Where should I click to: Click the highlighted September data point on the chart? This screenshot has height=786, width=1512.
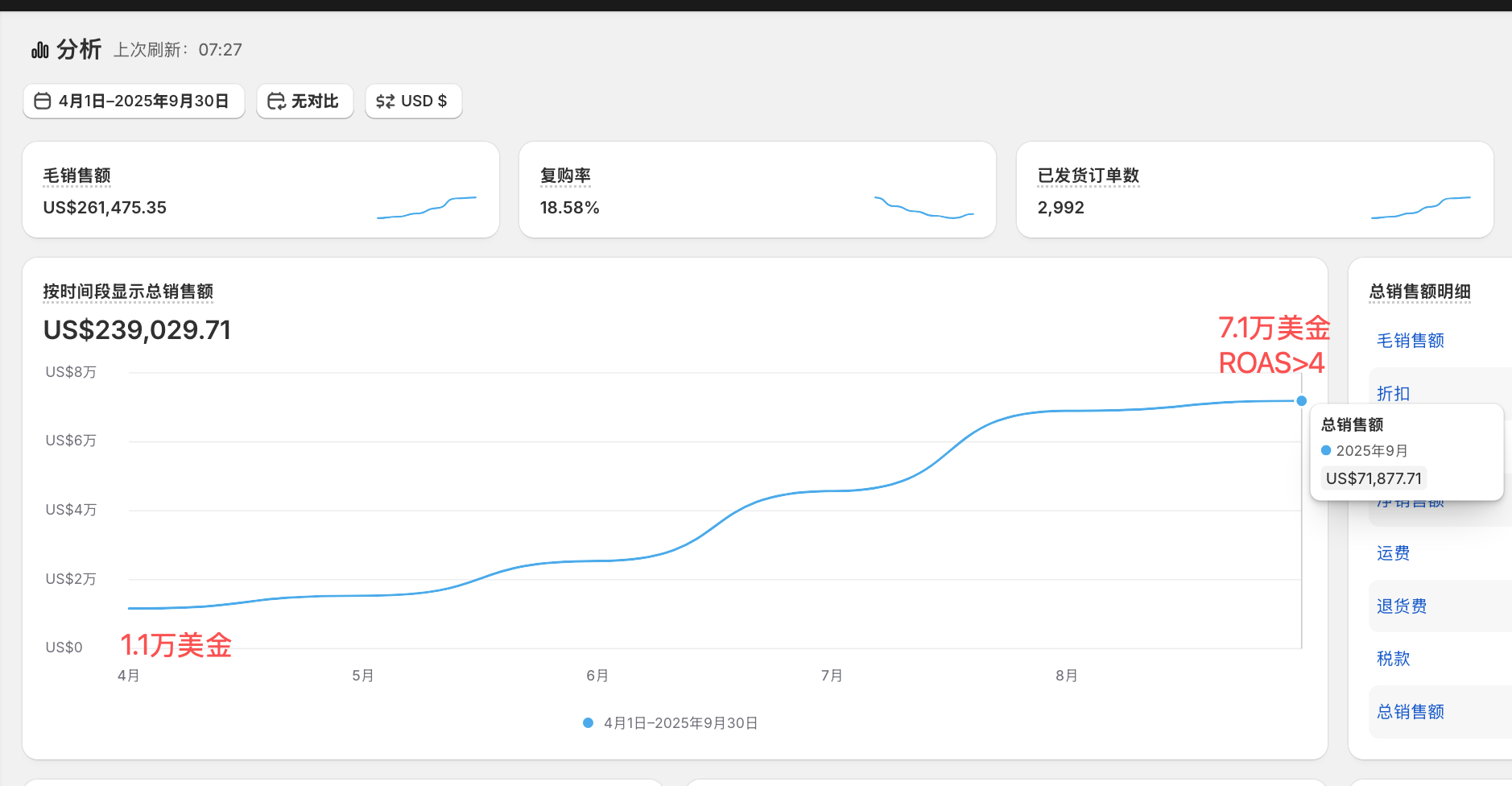(1302, 400)
